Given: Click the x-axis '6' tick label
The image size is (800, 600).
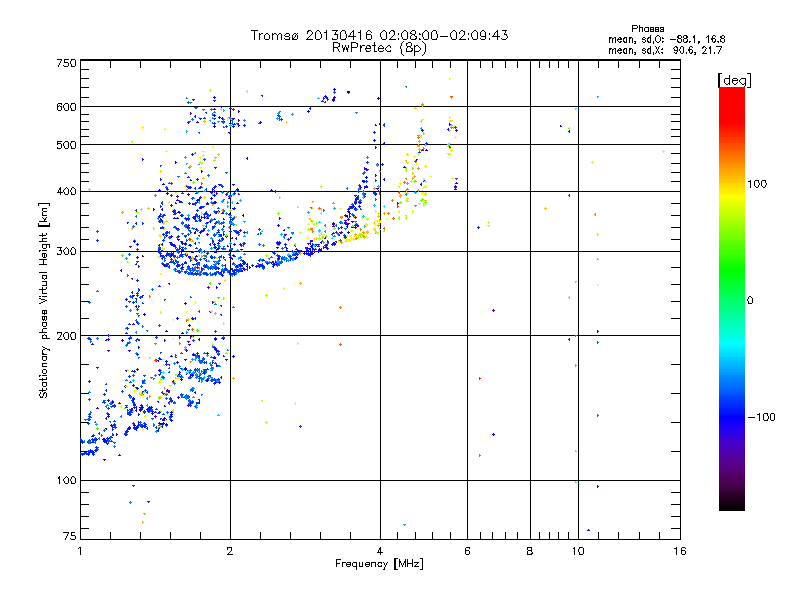Looking at the screenshot, I should pyautogui.click(x=467, y=551).
